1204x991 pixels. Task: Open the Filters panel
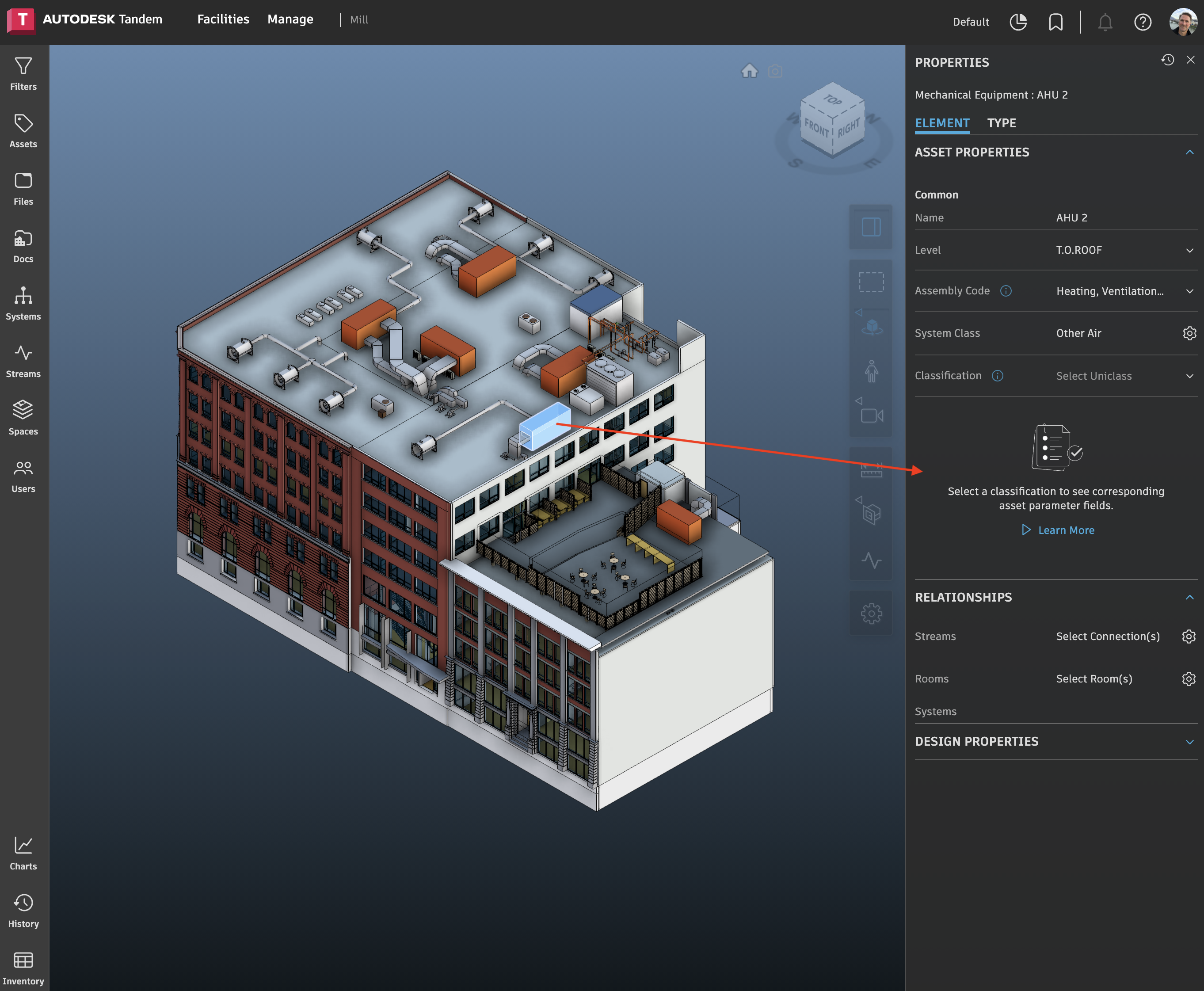pyautogui.click(x=23, y=74)
